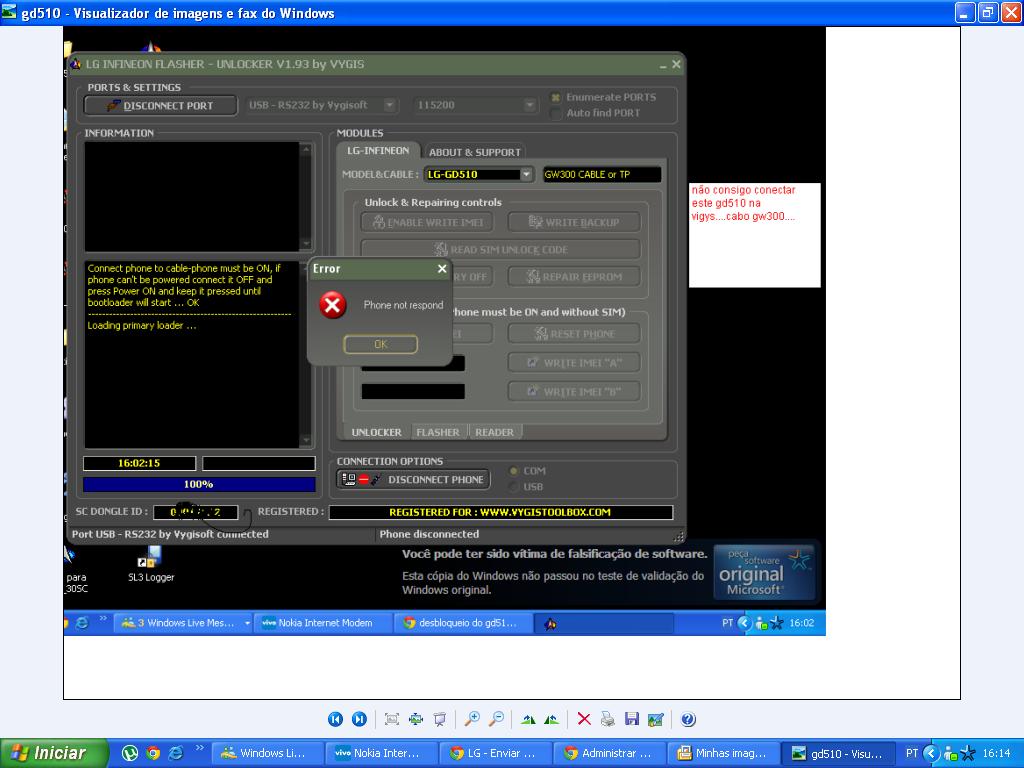Switch to the READER bottom tab
Screen dimensions: 1024x768
tap(494, 432)
